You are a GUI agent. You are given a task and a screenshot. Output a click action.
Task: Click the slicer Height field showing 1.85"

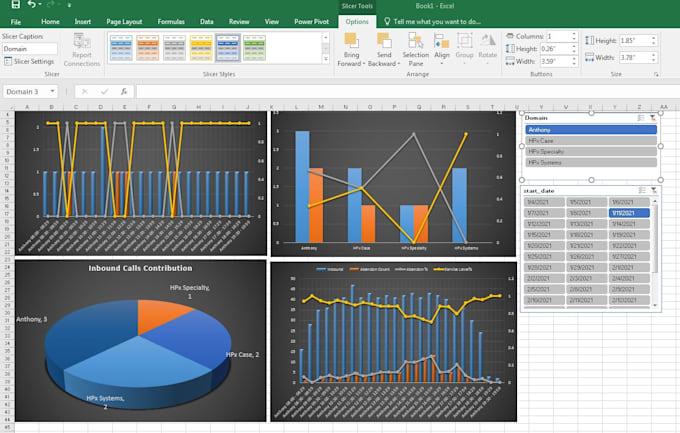click(634, 40)
